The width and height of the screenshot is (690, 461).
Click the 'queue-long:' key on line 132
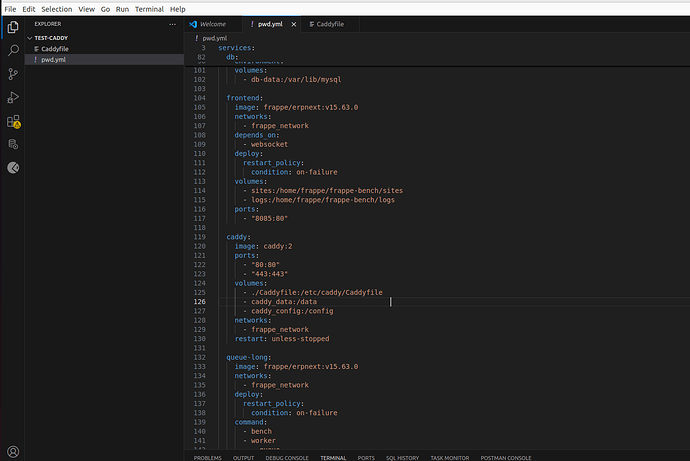(x=249, y=357)
